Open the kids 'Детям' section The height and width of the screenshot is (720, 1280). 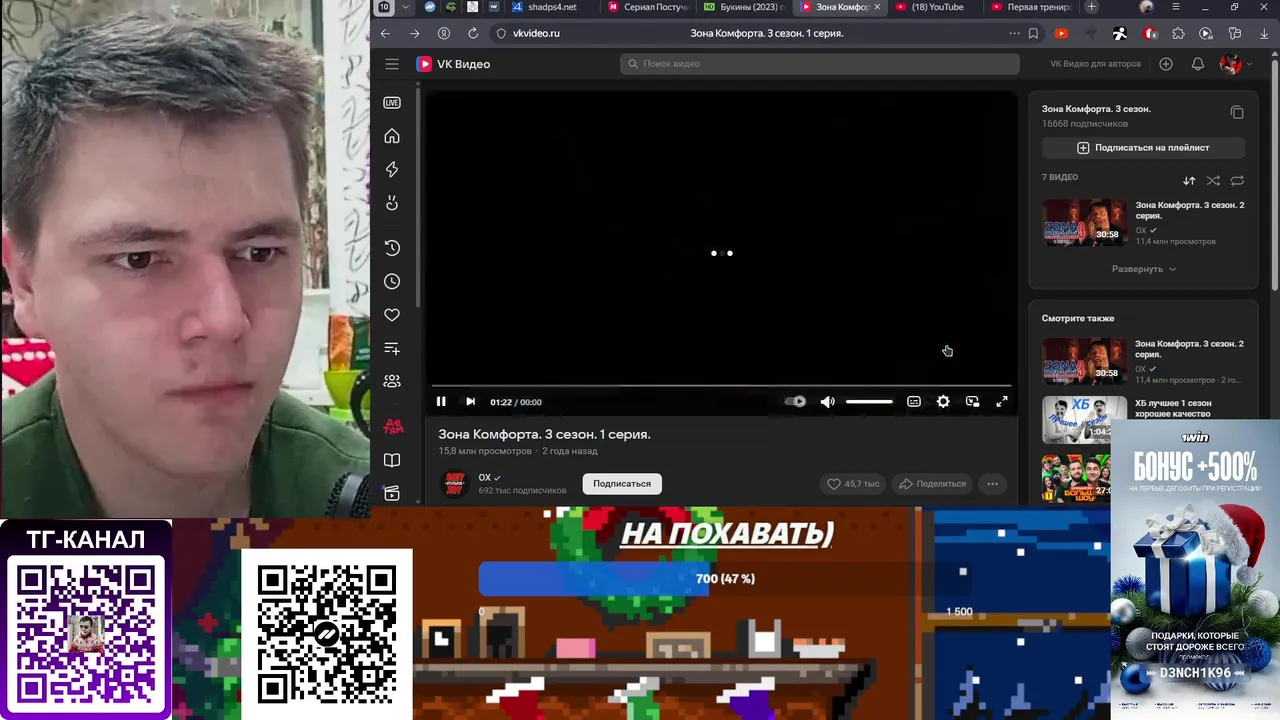tap(393, 427)
